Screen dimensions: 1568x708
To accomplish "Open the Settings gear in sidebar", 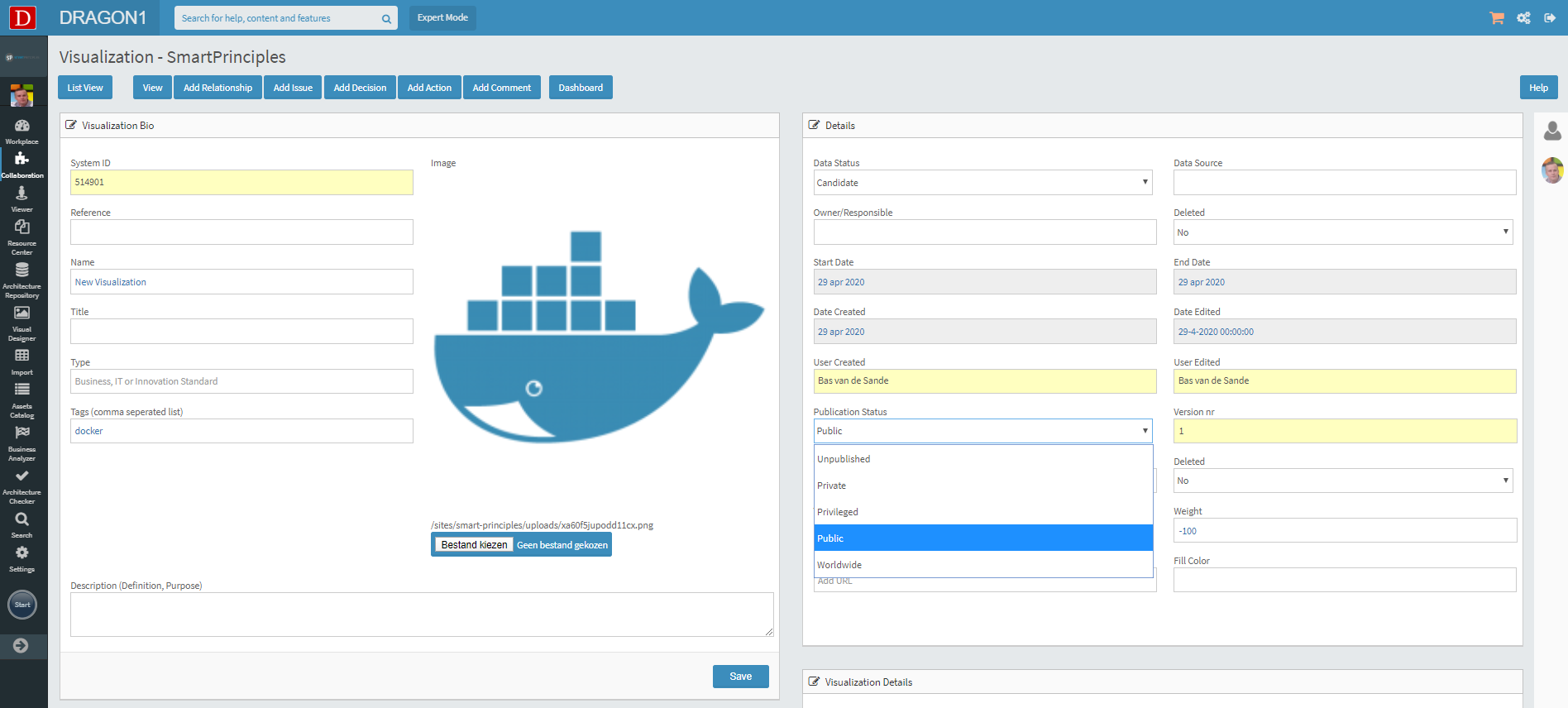I will [22, 553].
